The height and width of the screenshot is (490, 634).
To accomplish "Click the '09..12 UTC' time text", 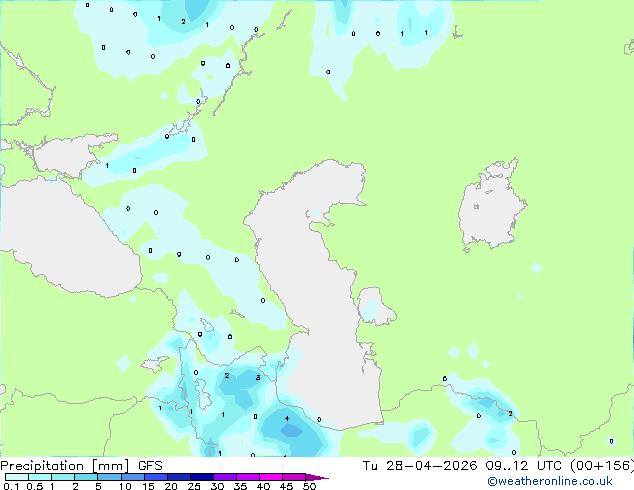I will click(524, 466).
